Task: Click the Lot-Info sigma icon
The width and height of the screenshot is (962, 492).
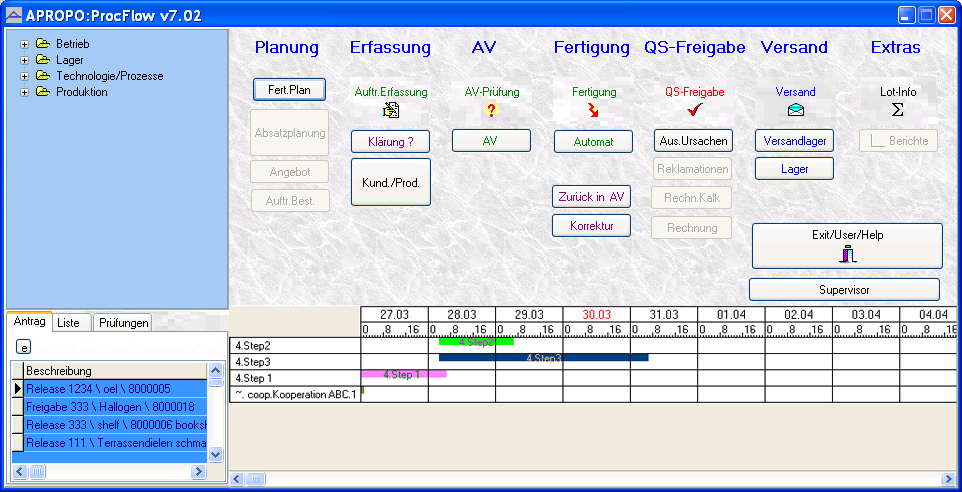Action: pyautogui.click(x=898, y=110)
